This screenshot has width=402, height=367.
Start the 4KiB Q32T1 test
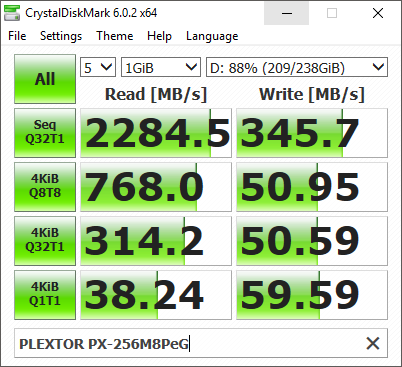pos(45,241)
